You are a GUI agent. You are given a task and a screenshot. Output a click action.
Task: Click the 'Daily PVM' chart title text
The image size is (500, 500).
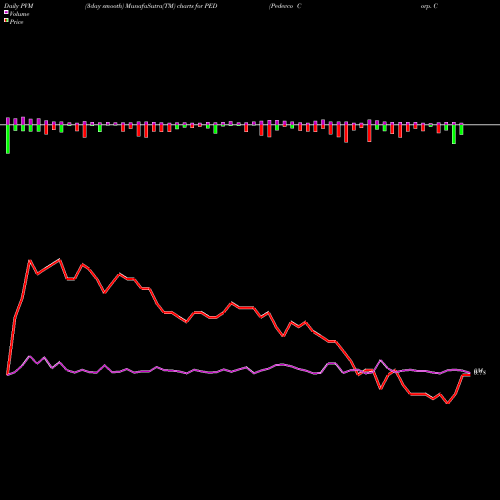19,6
